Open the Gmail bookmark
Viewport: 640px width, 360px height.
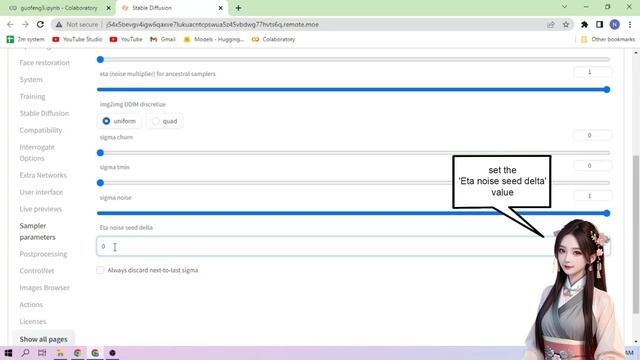(x=163, y=39)
